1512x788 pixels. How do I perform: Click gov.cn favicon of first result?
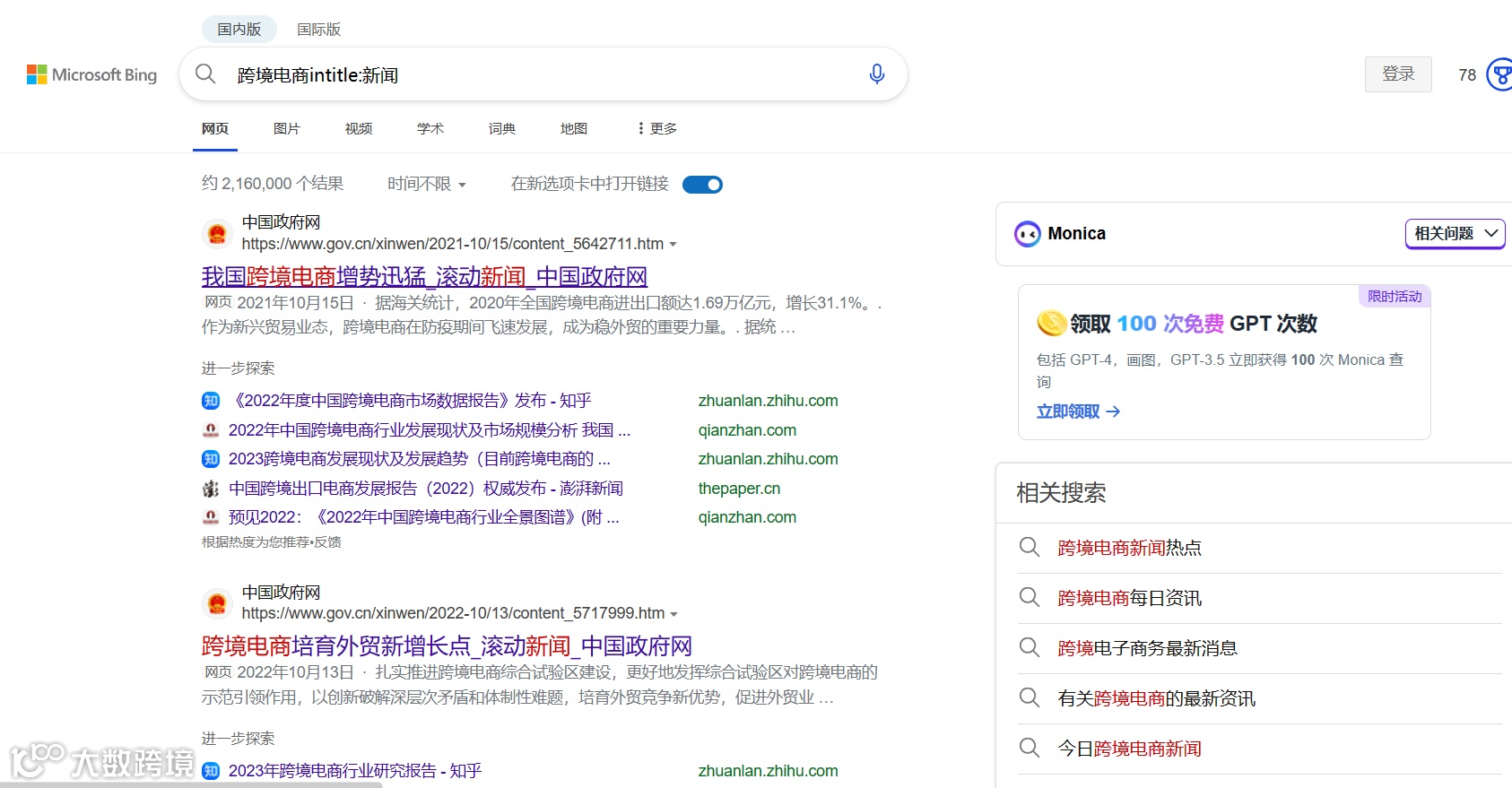[x=217, y=234]
